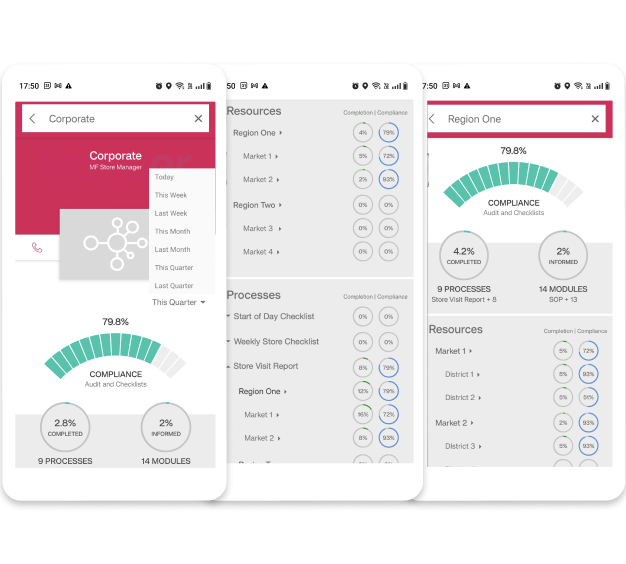This screenshot has height=564, width=626.
Task: Open the This Quarter period dropdown
Action: 179,302
